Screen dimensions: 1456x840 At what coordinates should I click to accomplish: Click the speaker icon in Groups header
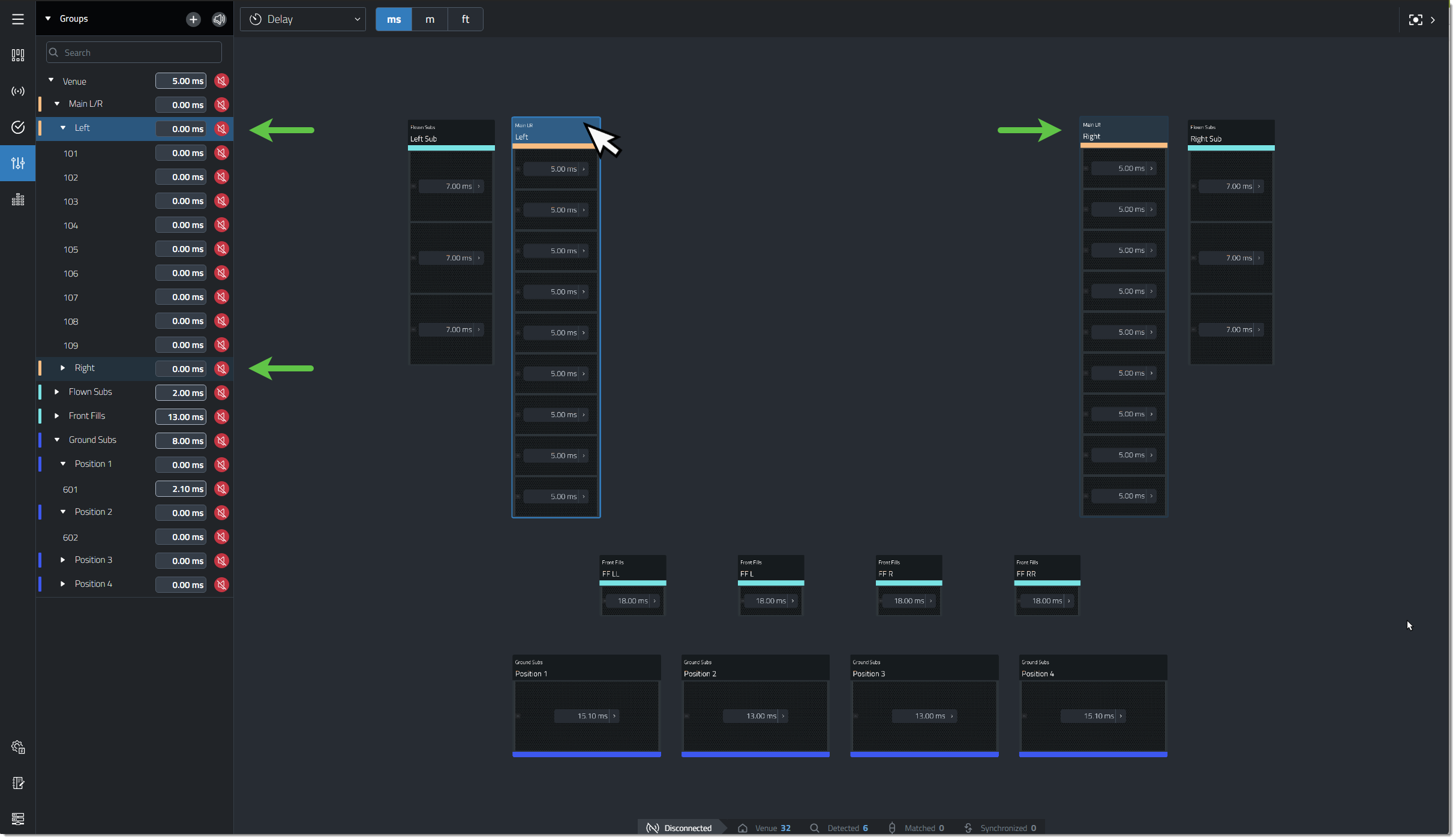[x=220, y=19]
